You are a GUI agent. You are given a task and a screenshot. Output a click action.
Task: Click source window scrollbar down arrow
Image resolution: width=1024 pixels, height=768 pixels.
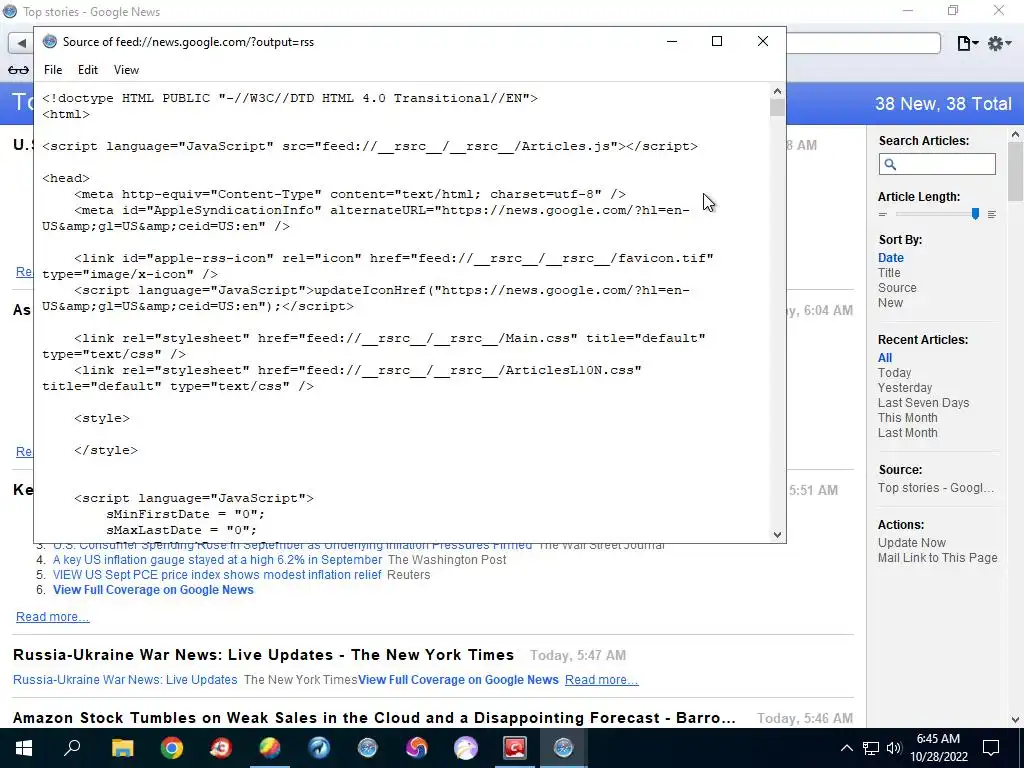pos(777,534)
